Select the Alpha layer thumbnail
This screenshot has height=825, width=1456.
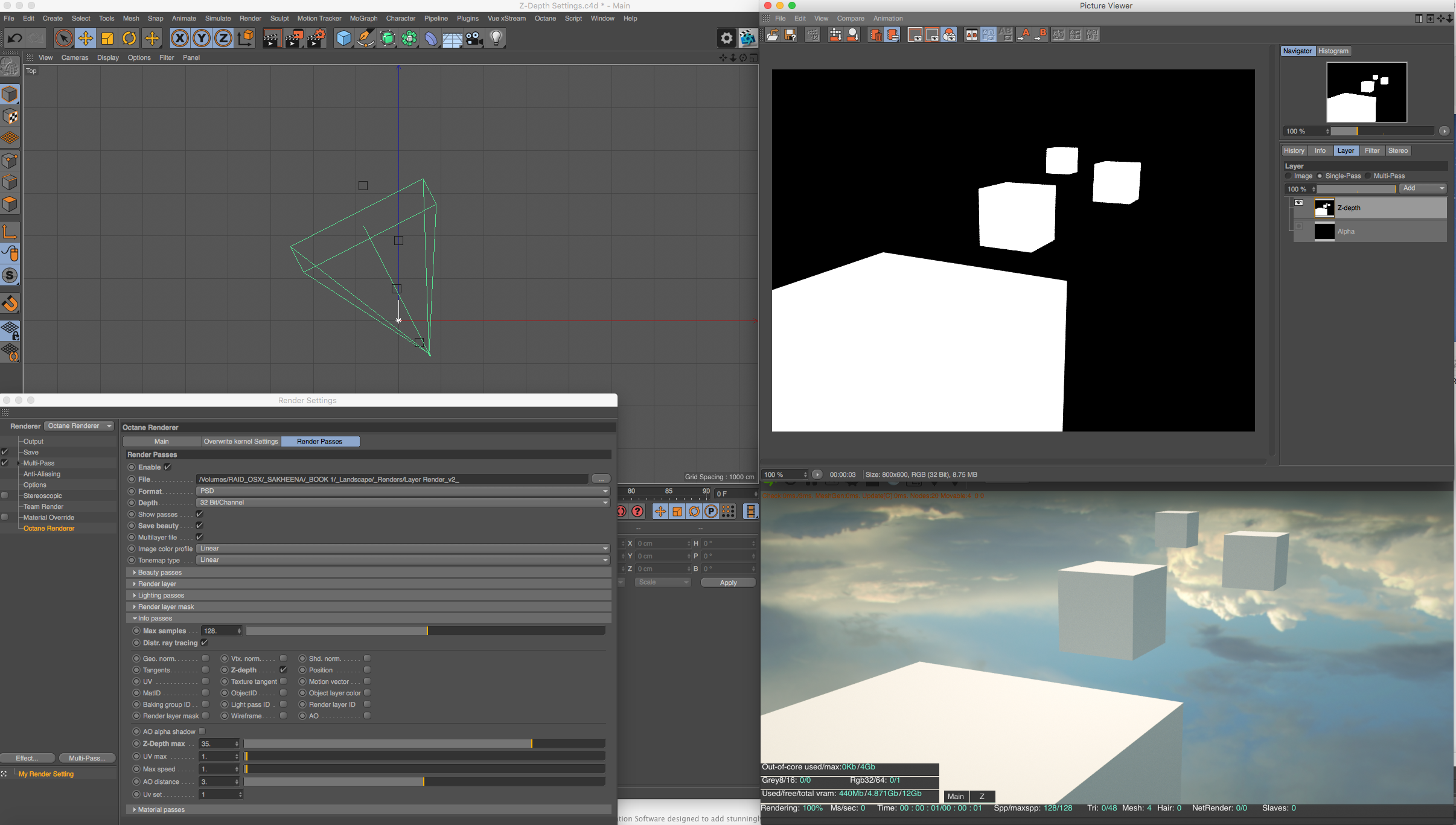coord(1324,232)
